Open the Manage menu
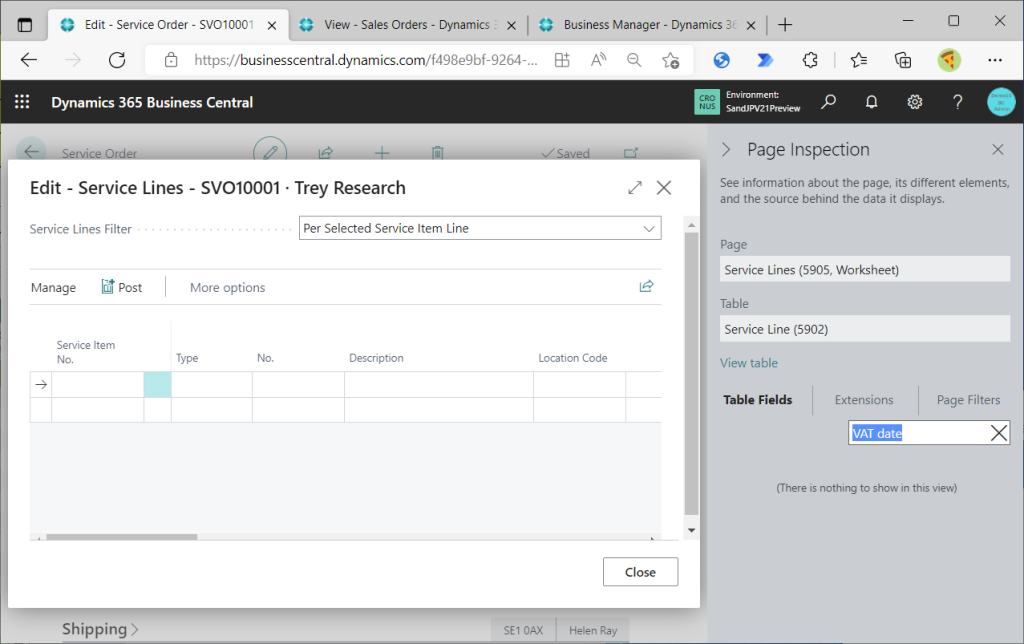1024x644 pixels. point(54,287)
